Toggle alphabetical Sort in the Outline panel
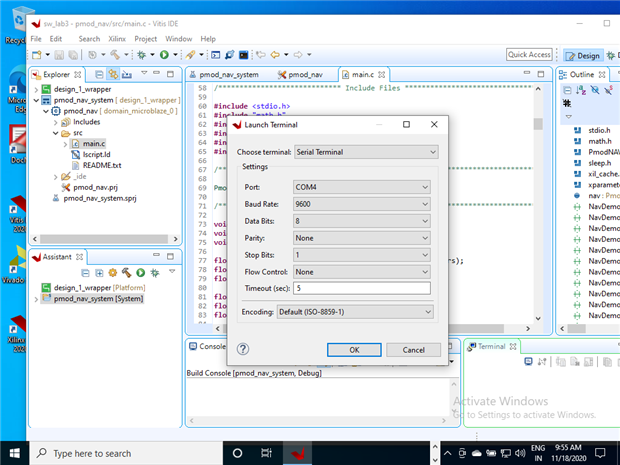The width and height of the screenshot is (620, 465). [x=581, y=90]
